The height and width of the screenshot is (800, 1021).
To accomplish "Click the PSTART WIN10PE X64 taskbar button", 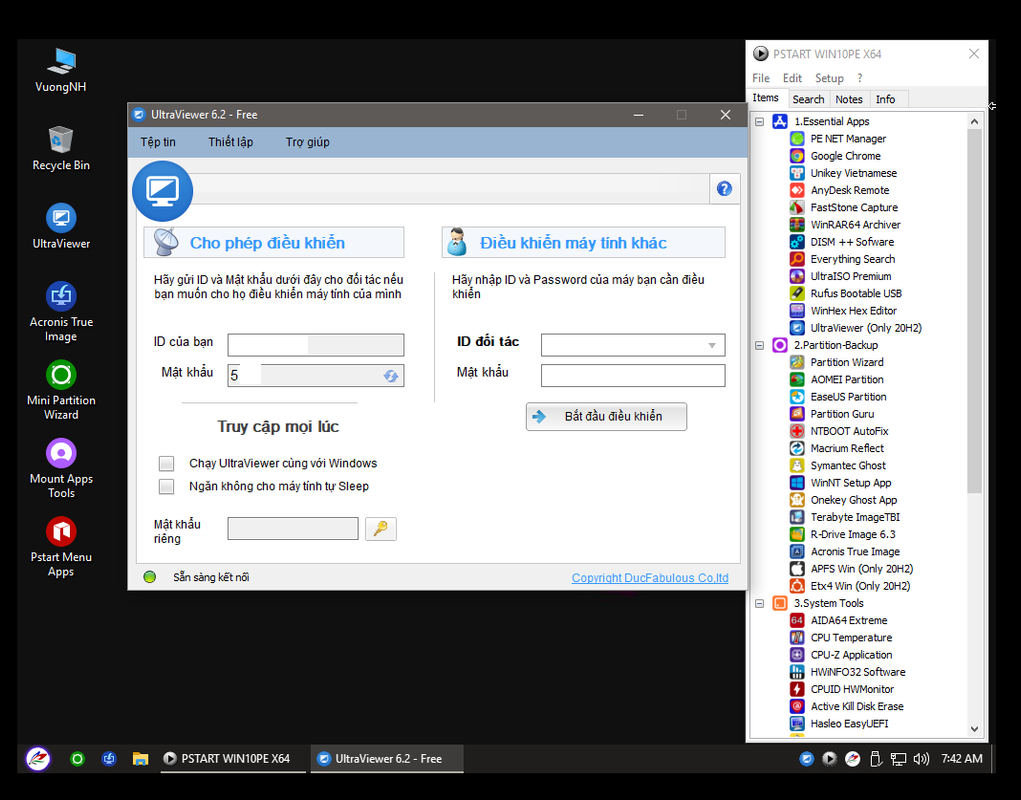I will coord(233,758).
